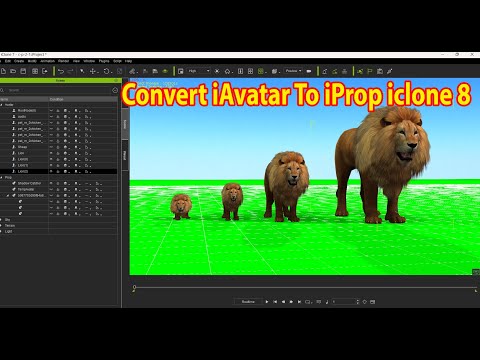Redo the last undone action
The image size is (480, 360).
[70, 71]
